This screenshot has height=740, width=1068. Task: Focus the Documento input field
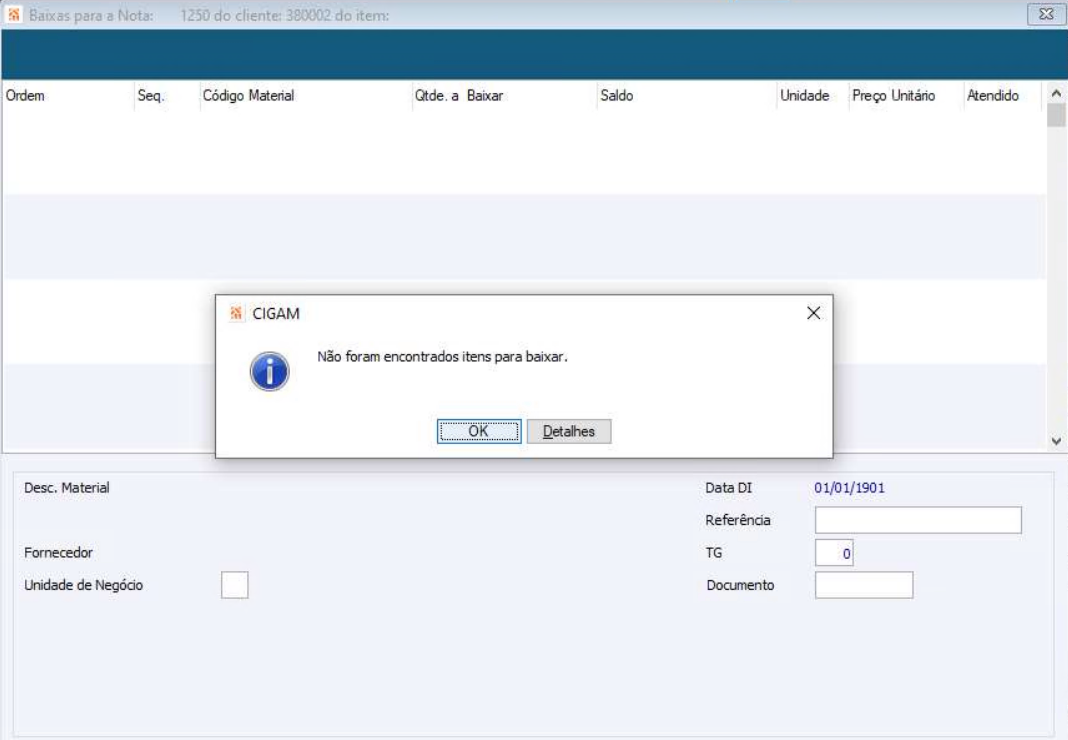(x=864, y=585)
